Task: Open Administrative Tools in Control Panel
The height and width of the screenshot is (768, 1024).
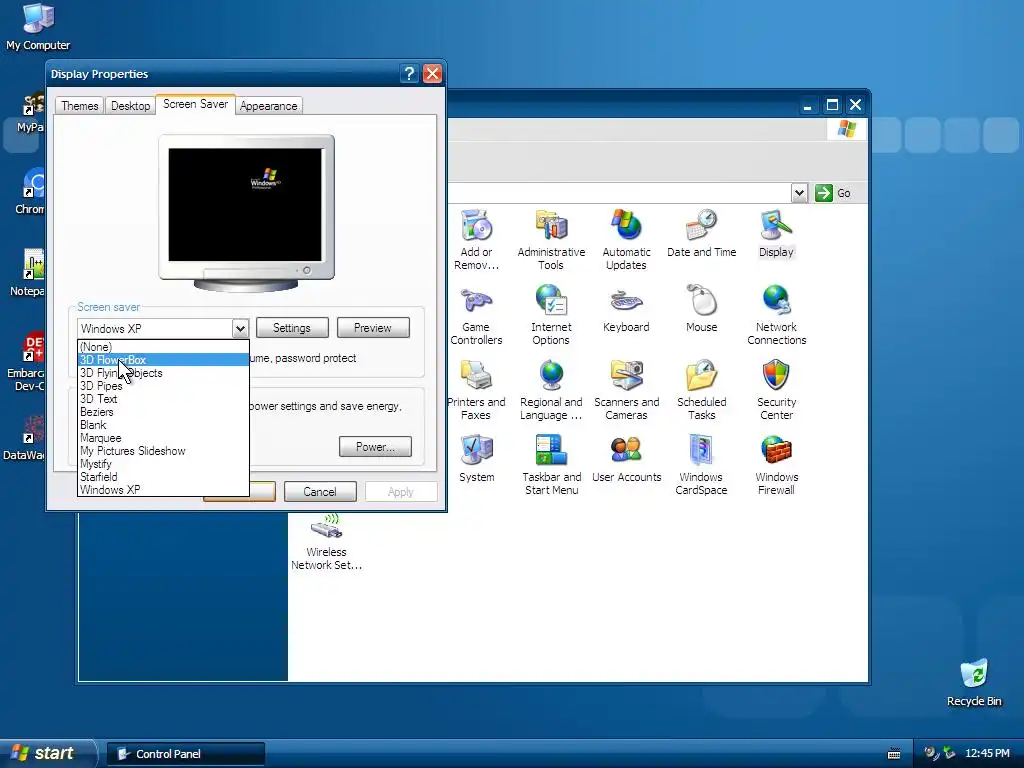Action: (551, 239)
